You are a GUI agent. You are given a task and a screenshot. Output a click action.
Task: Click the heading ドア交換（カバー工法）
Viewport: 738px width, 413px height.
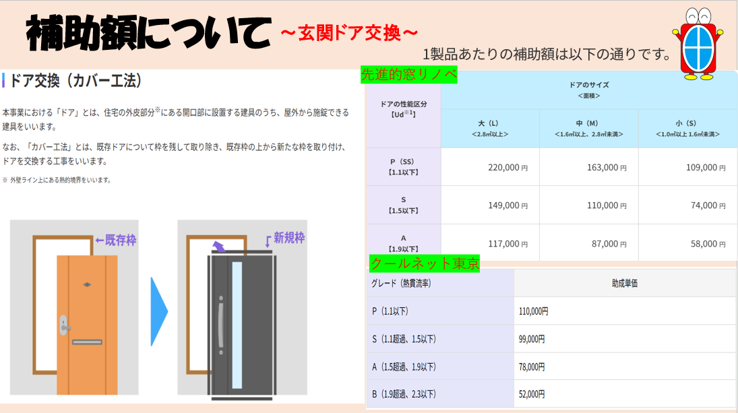(75, 81)
